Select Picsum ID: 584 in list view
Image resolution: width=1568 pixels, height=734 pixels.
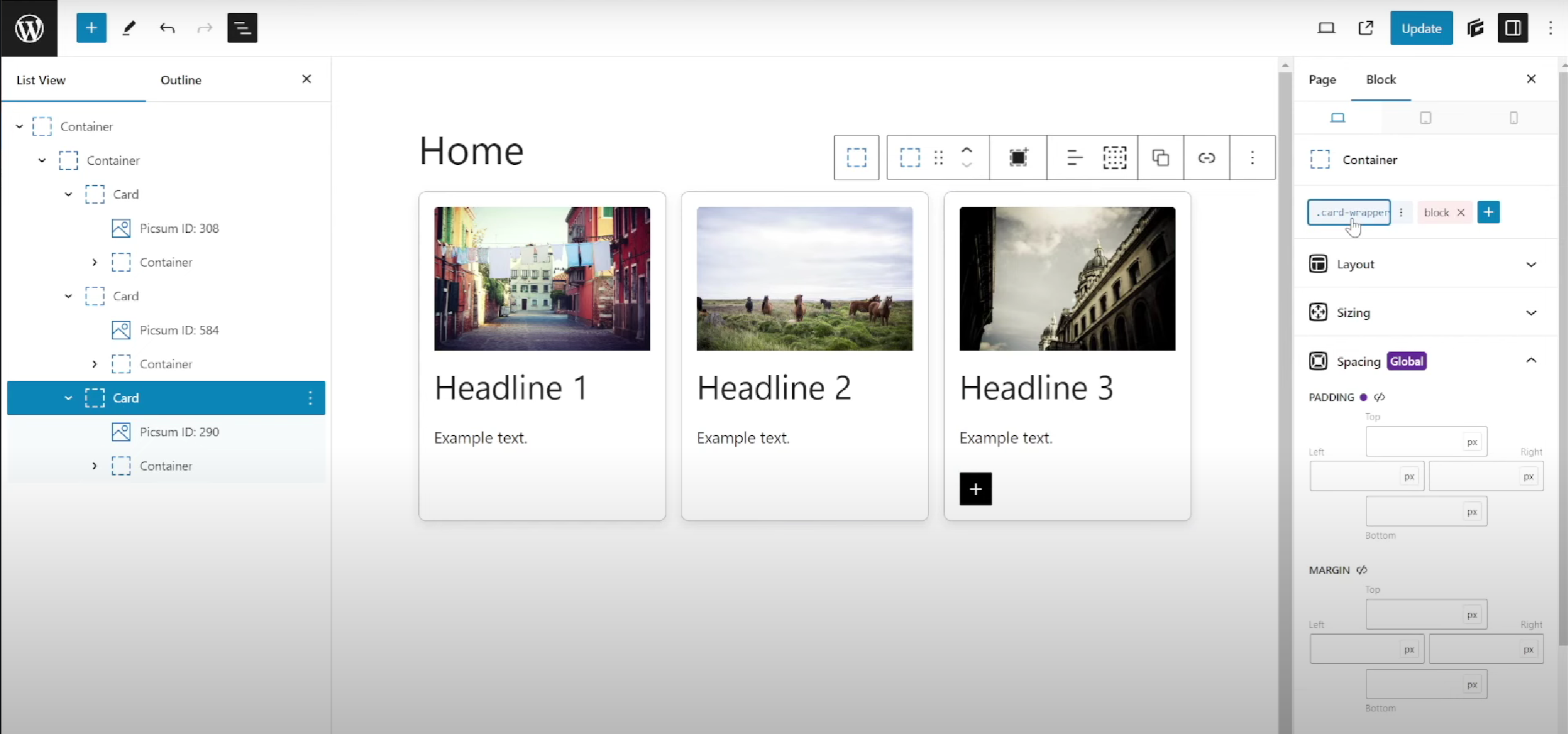[x=179, y=330]
